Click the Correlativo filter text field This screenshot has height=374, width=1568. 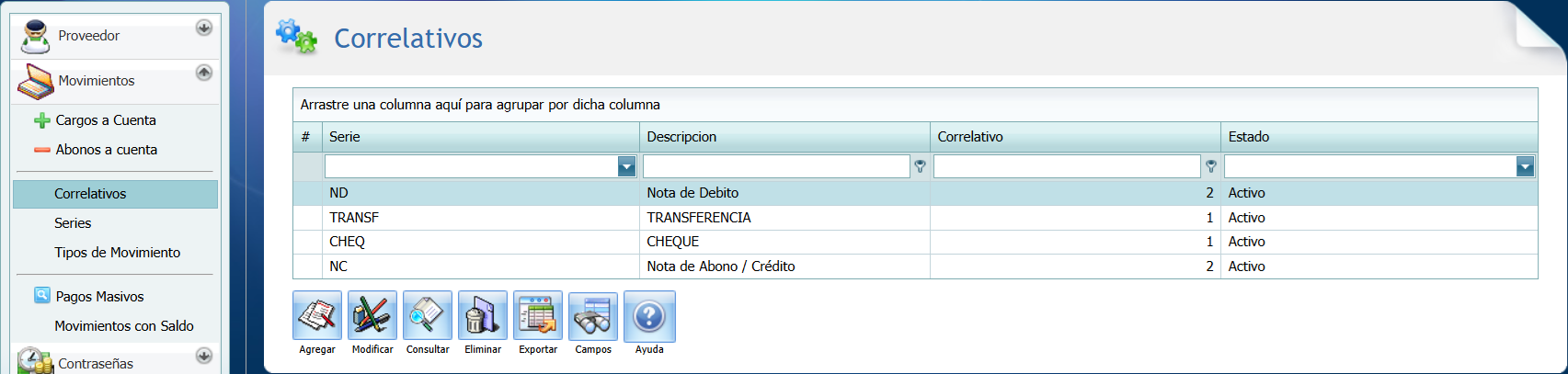tap(1067, 166)
